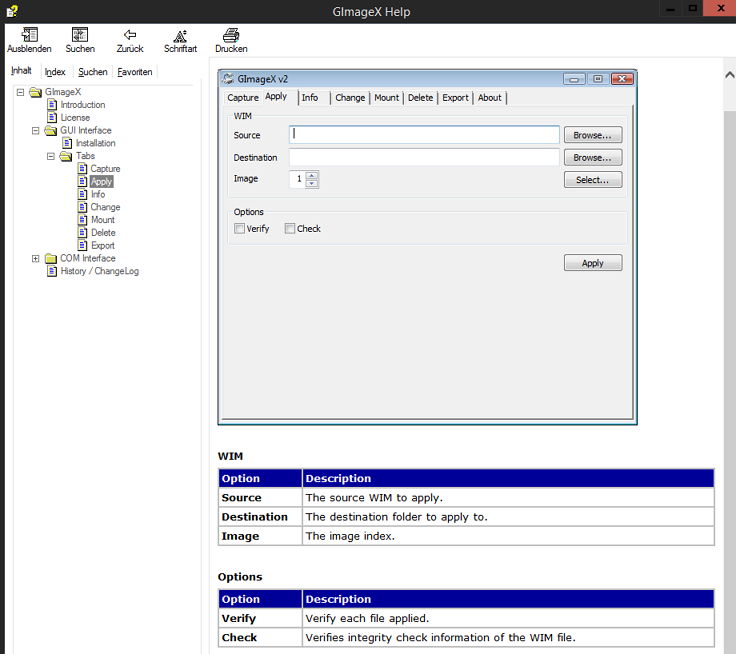Image resolution: width=736 pixels, height=654 pixels.
Task: Open Schriftart font options icon
Action: [180, 36]
